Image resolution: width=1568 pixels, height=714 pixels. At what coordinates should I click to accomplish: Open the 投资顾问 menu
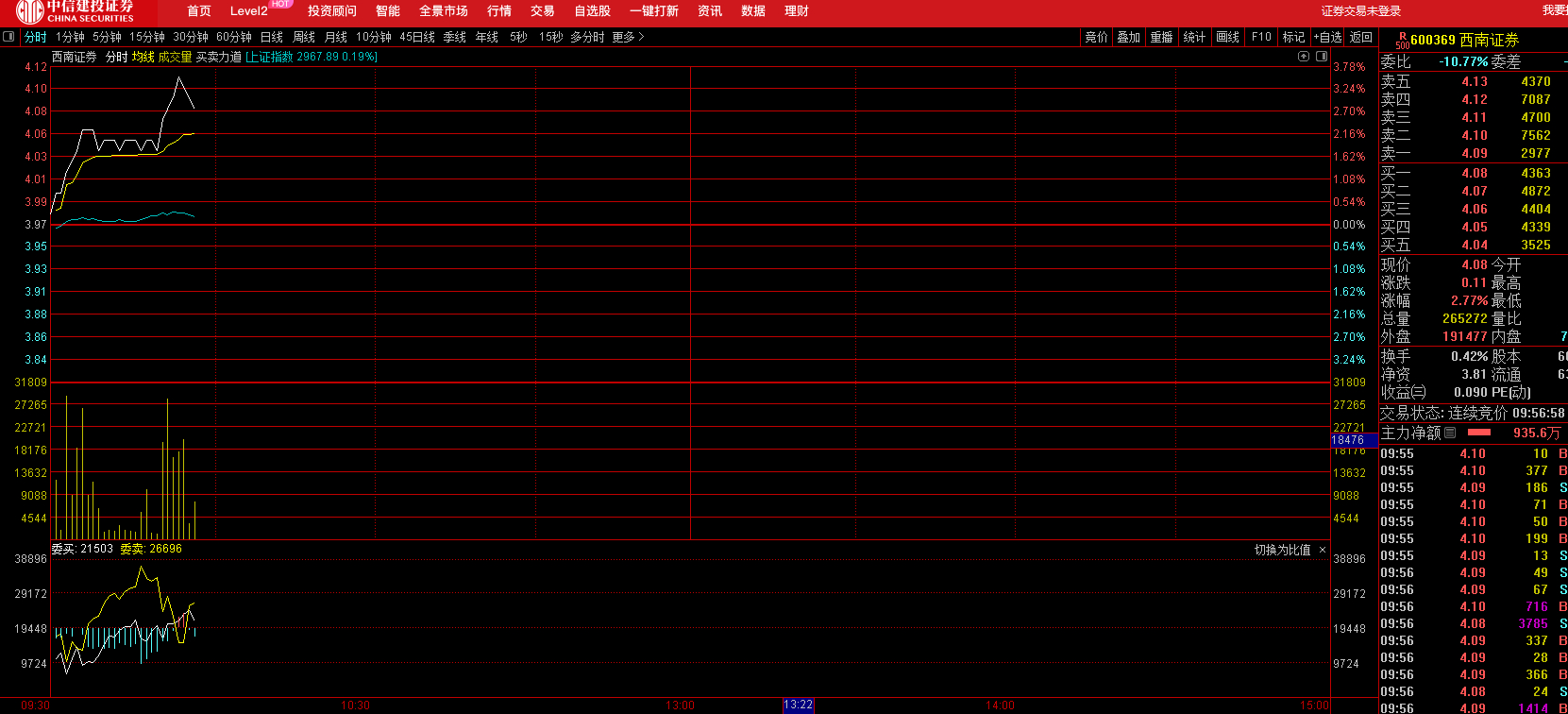(x=332, y=11)
